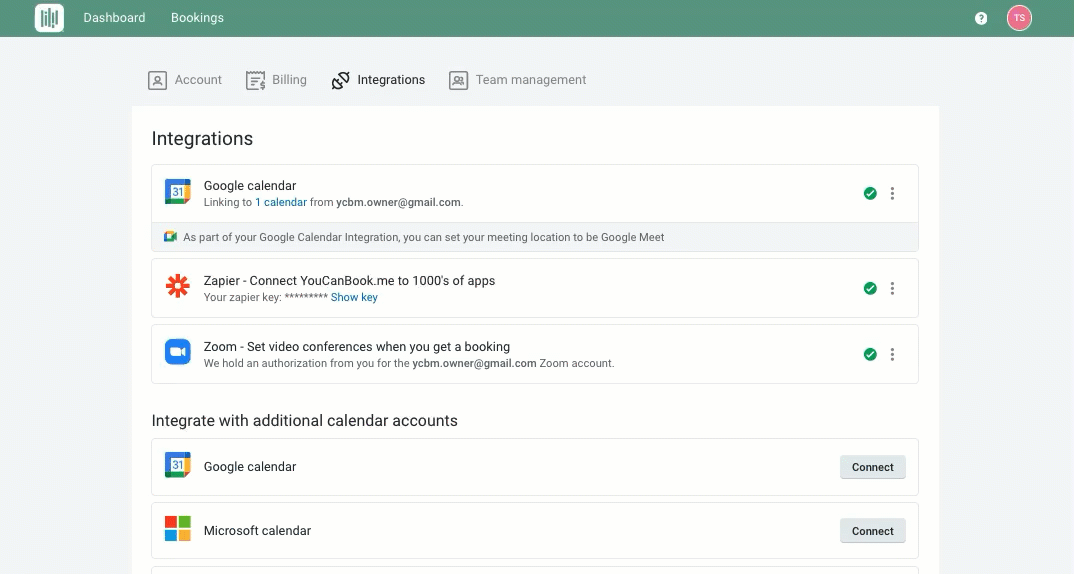Click 'Zapier - Connect YouCanBook.me' title
The height and width of the screenshot is (574, 1074).
[349, 280]
